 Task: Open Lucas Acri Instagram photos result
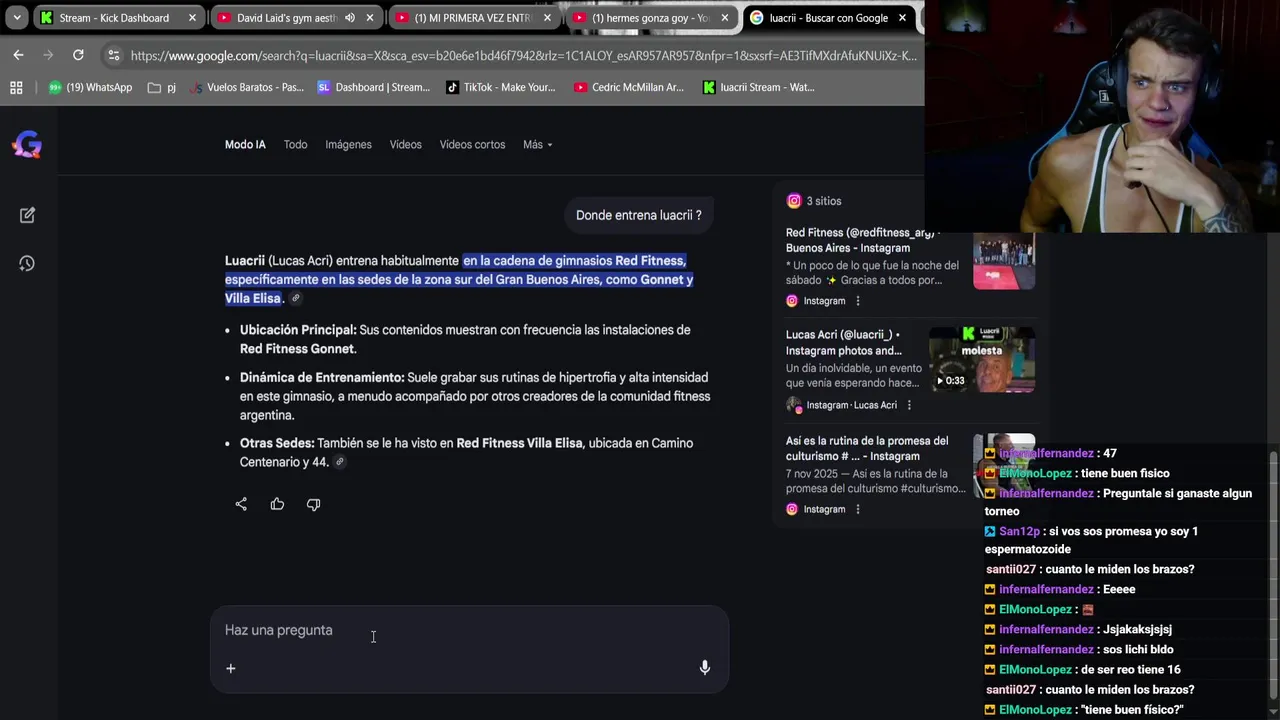pos(843,343)
